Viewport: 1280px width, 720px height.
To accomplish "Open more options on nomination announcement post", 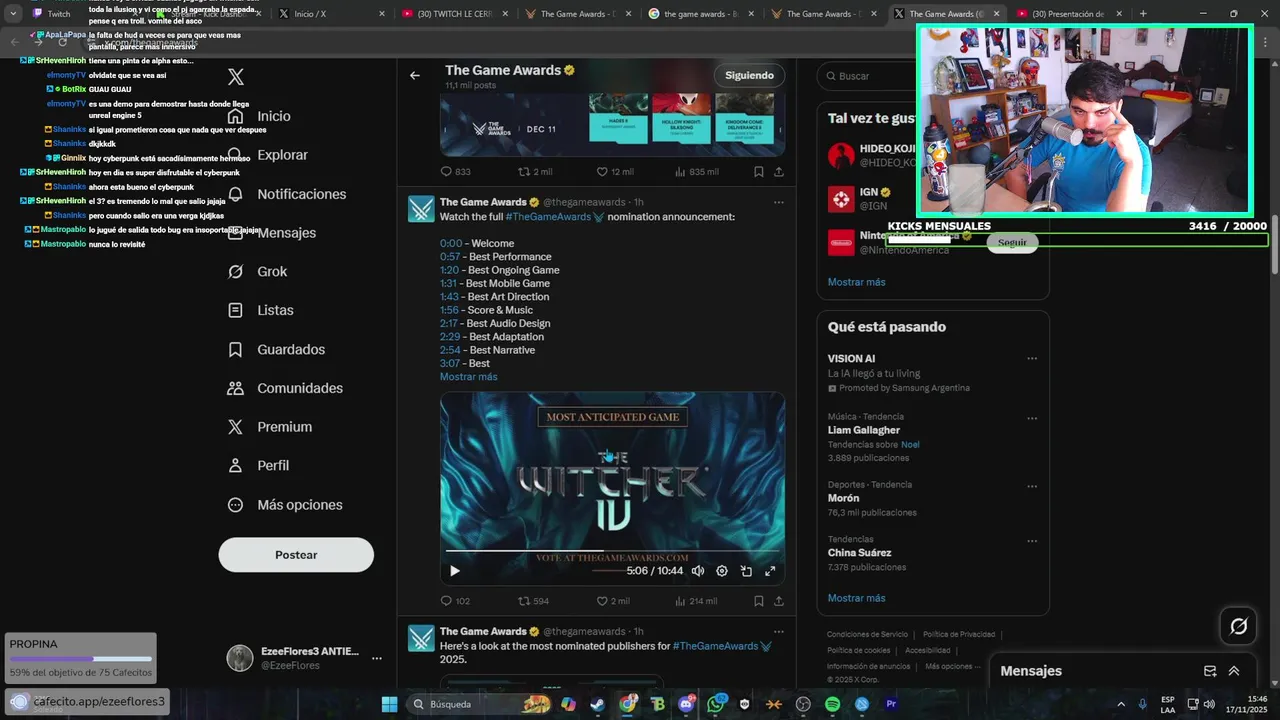I will click(779, 202).
